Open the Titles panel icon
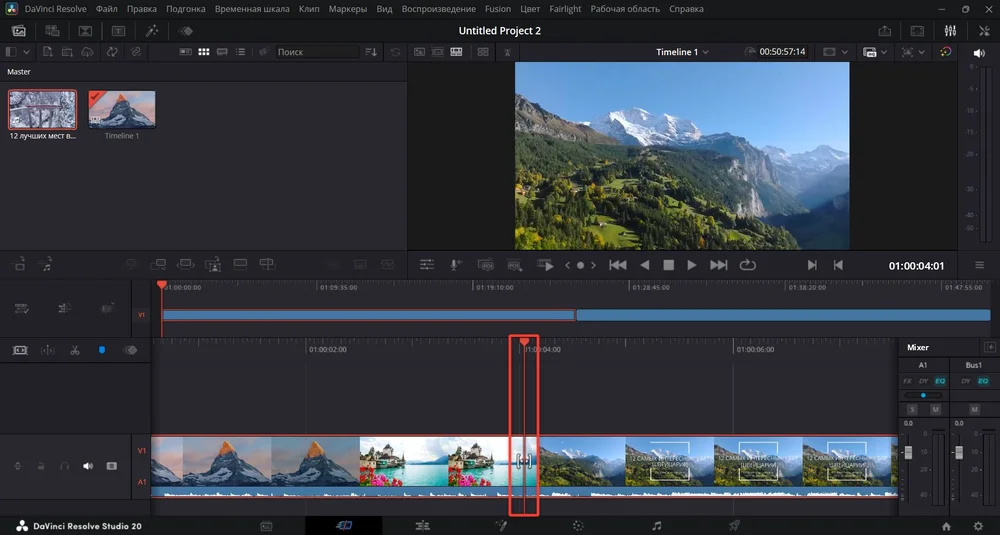Viewport: 1000px width, 535px height. click(118, 31)
